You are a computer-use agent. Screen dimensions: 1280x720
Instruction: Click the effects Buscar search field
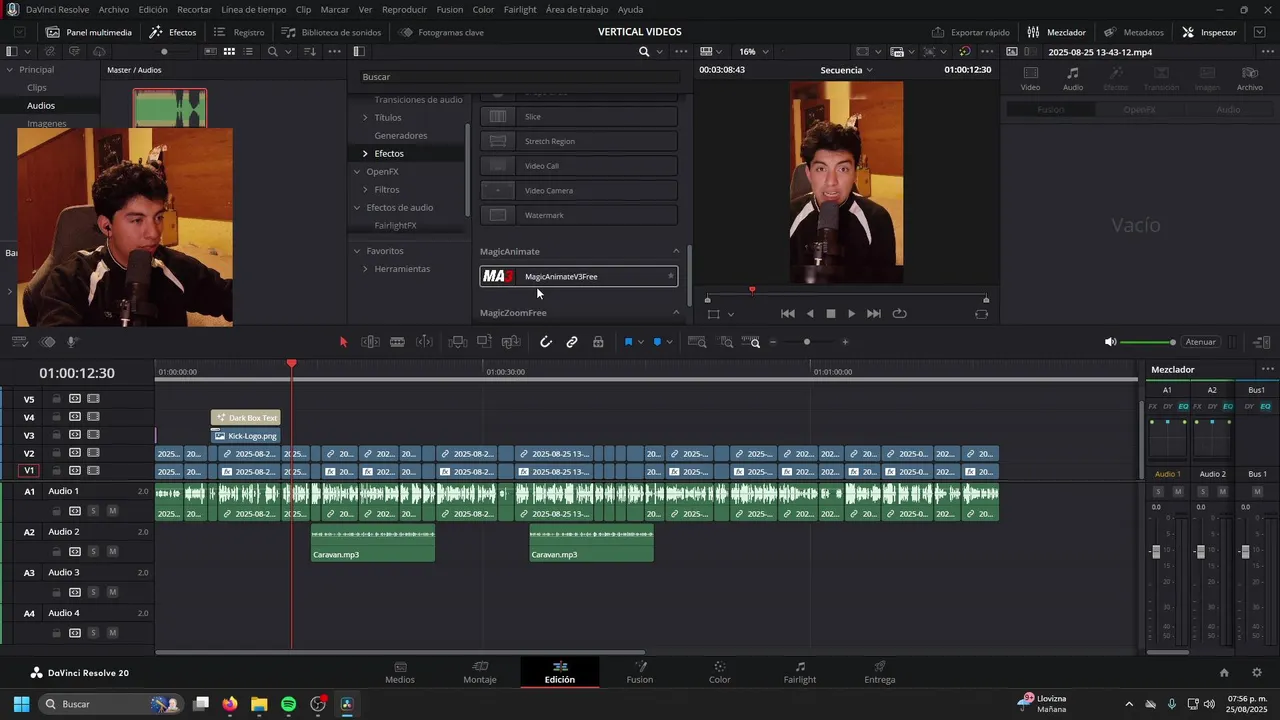pos(520,77)
